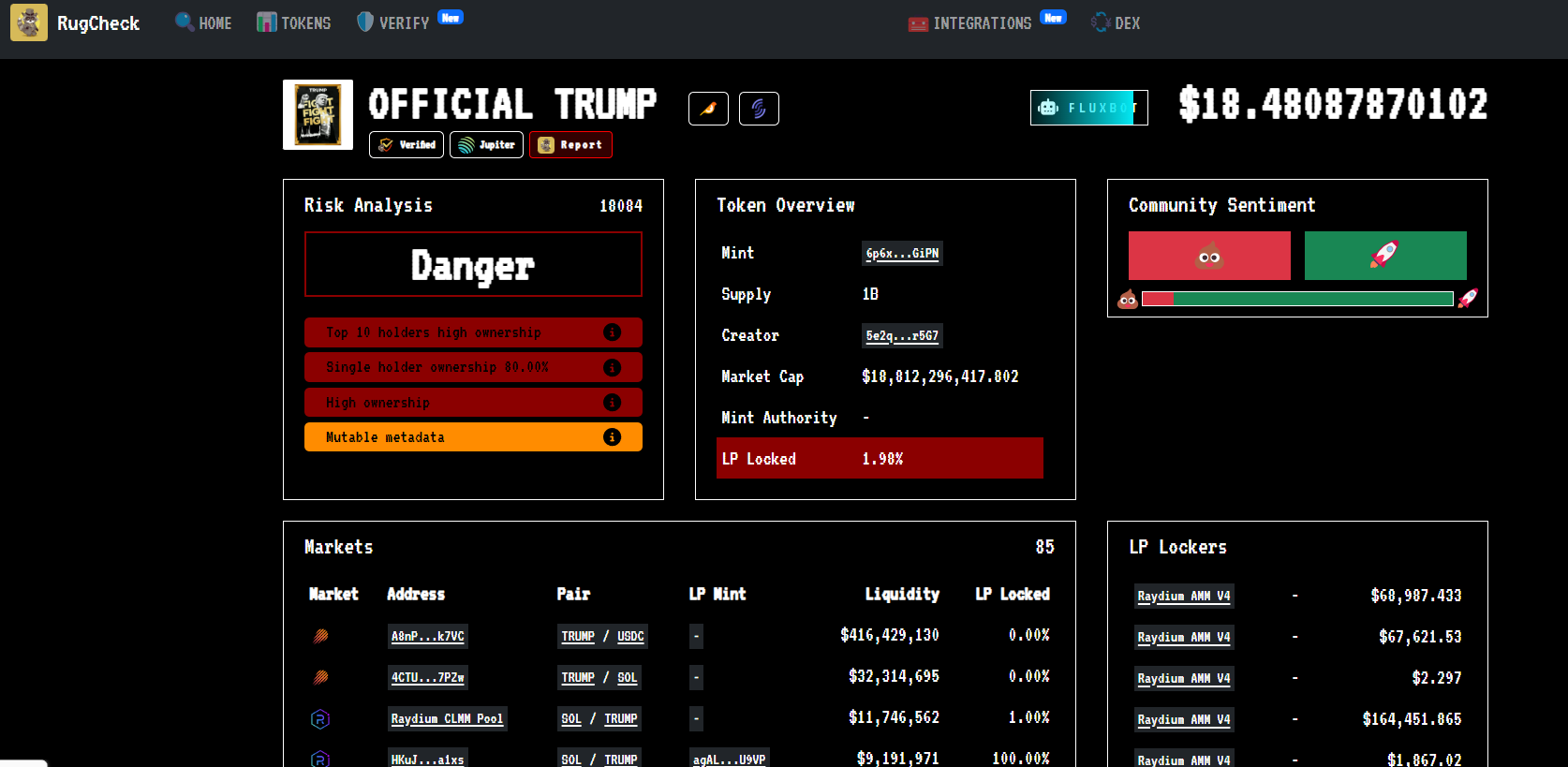Click the liquidity value $32,314,695
Screen dimensions: 1568x767
[894, 676]
